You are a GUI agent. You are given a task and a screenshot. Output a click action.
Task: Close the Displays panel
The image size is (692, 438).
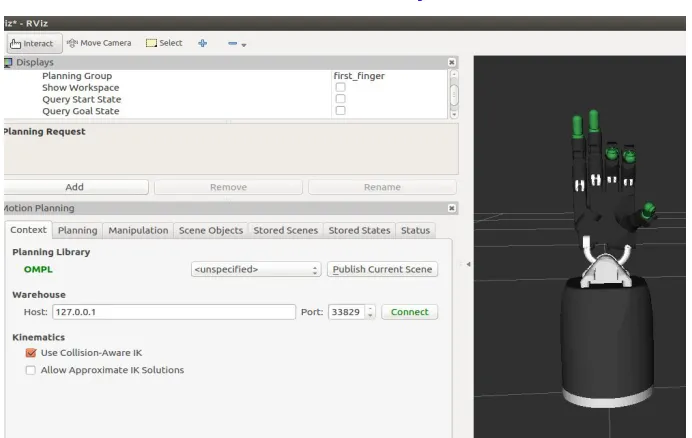[x=451, y=62]
